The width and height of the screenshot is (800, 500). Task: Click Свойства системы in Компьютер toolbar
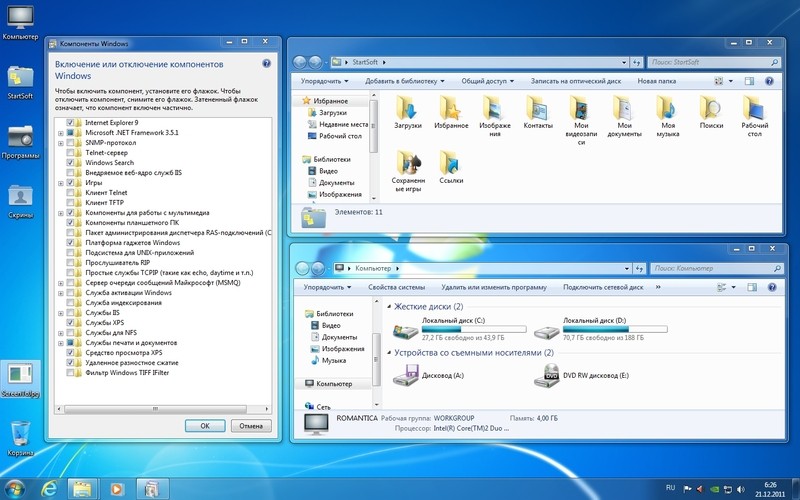click(x=396, y=287)
